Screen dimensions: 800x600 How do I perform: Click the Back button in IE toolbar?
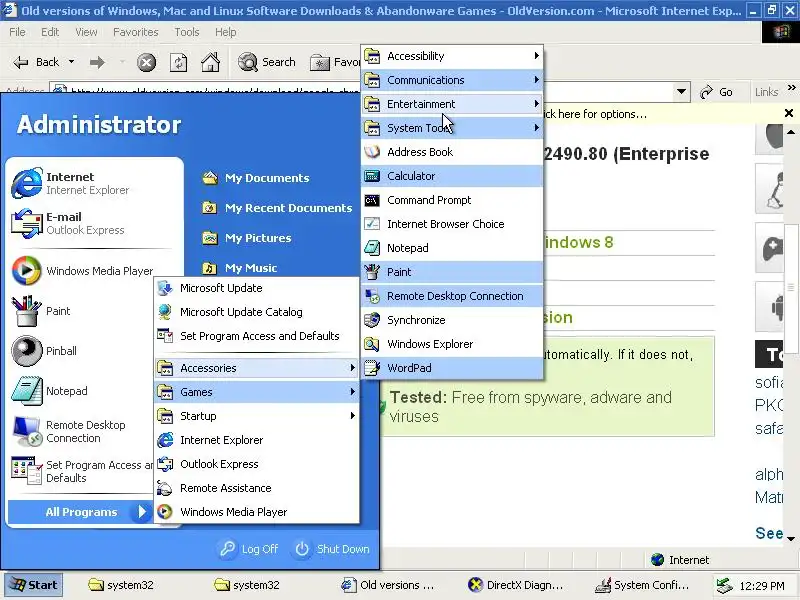click(x=36, y=62)
